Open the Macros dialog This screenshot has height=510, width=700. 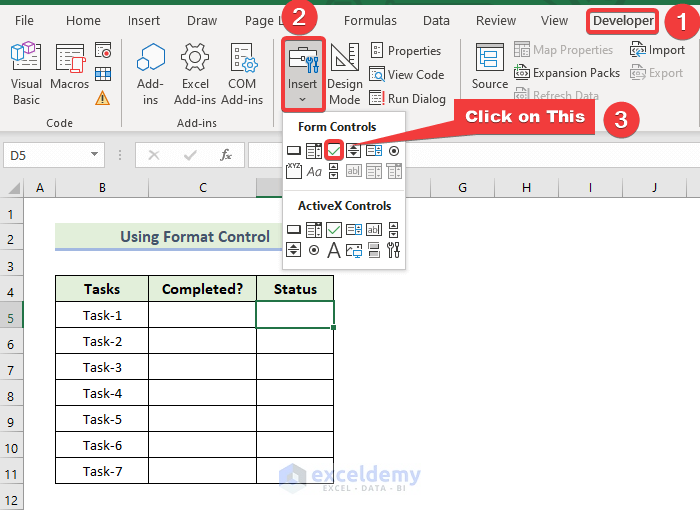[x=70, y=66]
